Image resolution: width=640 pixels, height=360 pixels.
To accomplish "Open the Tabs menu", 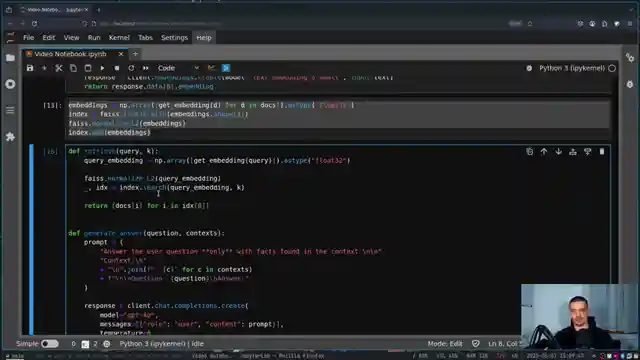I will point(145,38).
